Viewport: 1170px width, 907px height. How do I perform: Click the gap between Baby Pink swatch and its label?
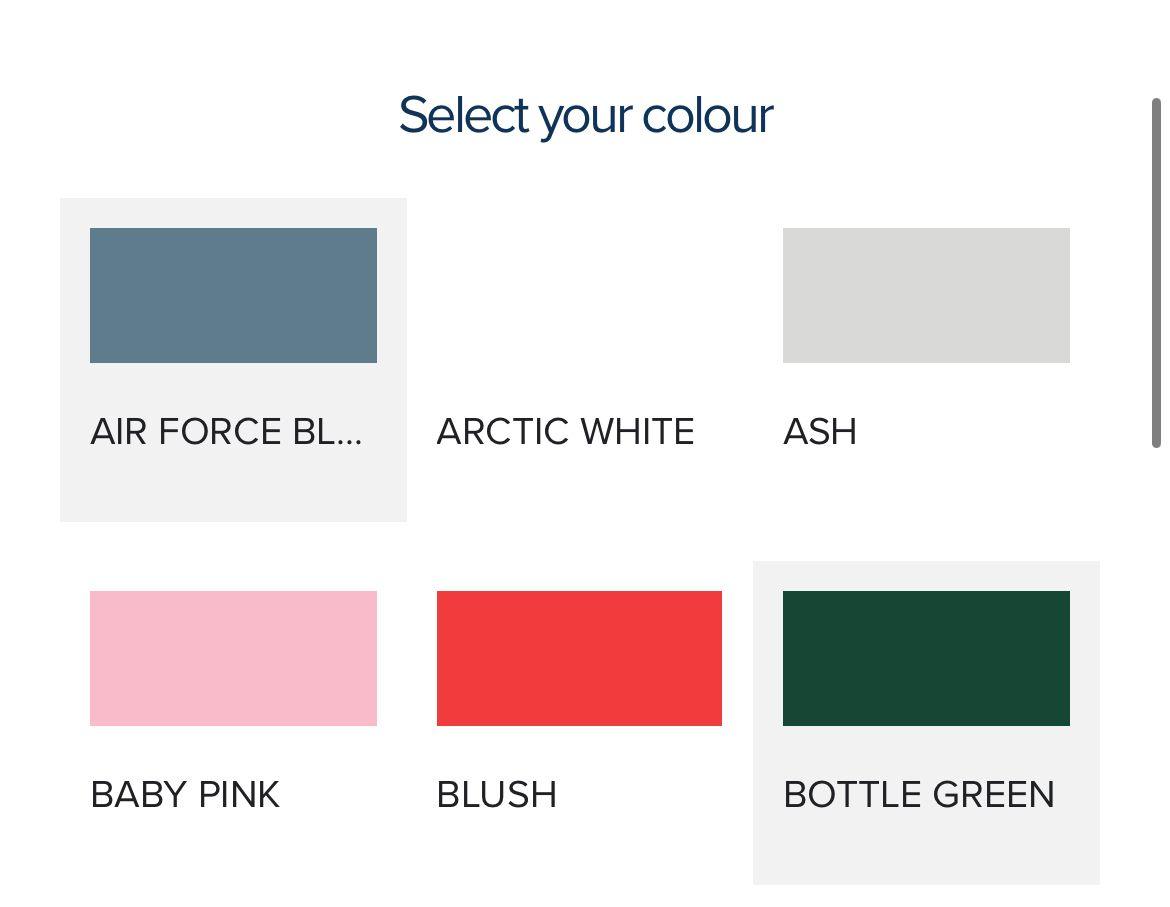click(233, 750)
